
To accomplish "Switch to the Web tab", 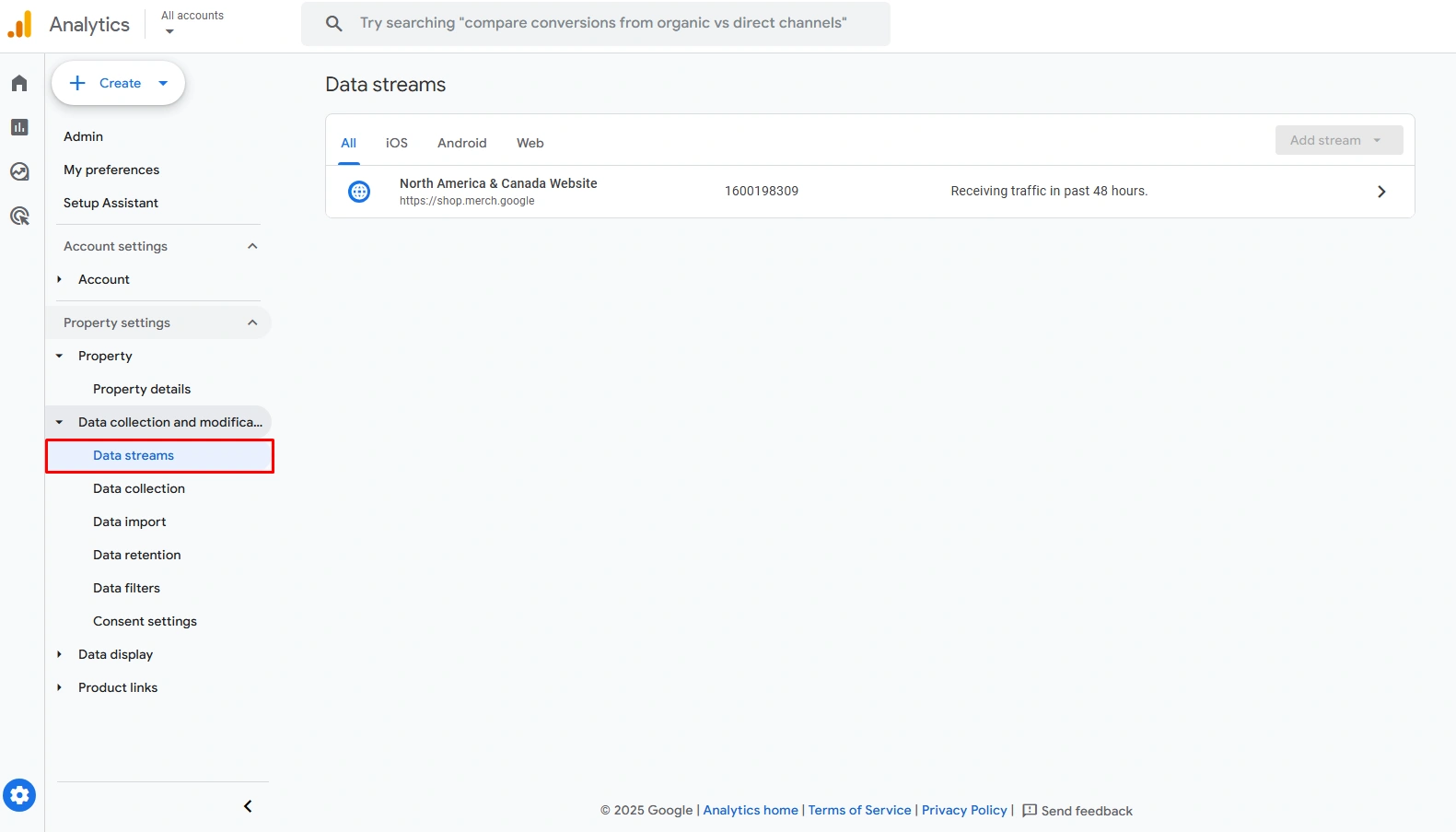I will point(530,143).
